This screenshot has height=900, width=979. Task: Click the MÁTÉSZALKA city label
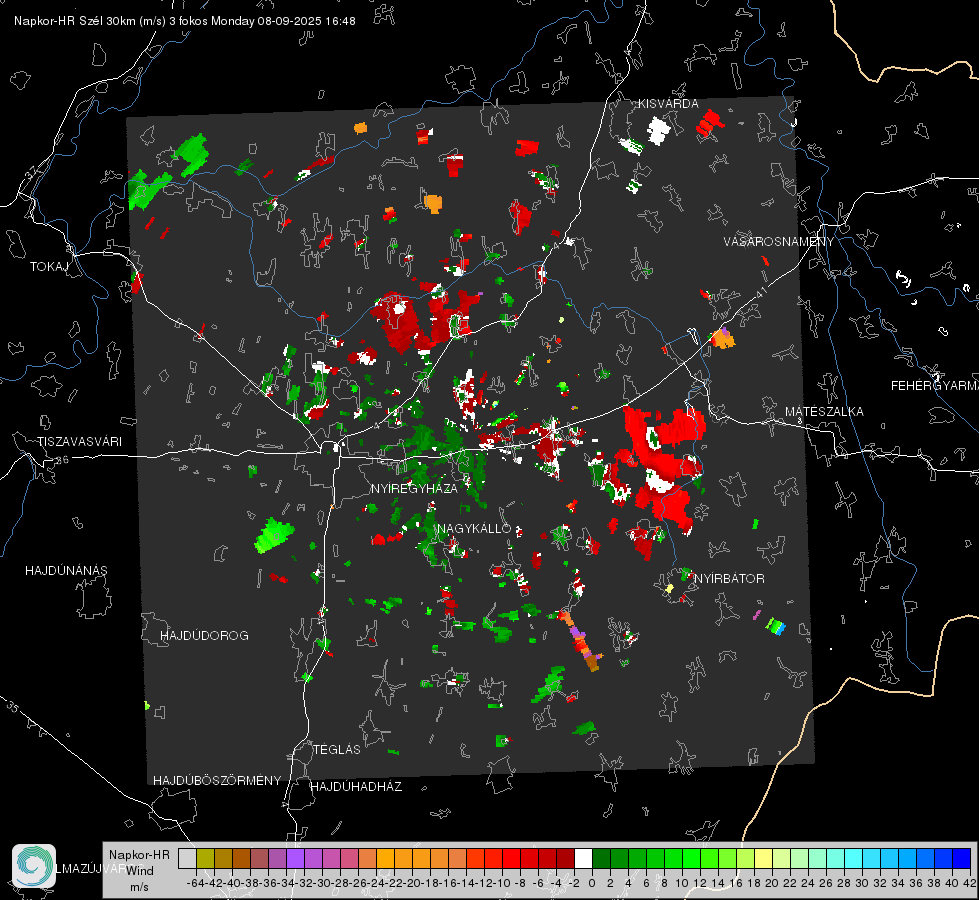[824, 412]
